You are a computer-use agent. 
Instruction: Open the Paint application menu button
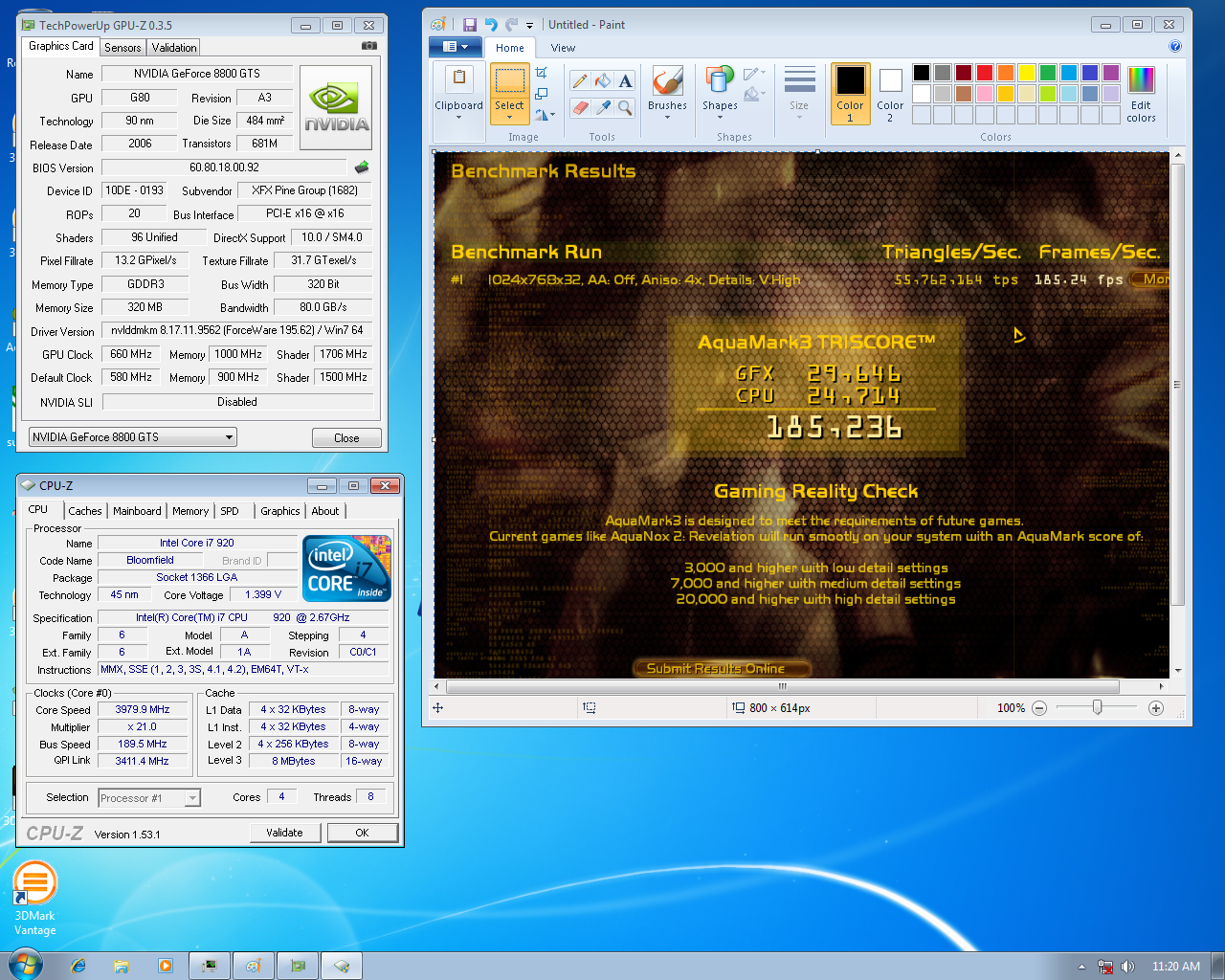456,47
